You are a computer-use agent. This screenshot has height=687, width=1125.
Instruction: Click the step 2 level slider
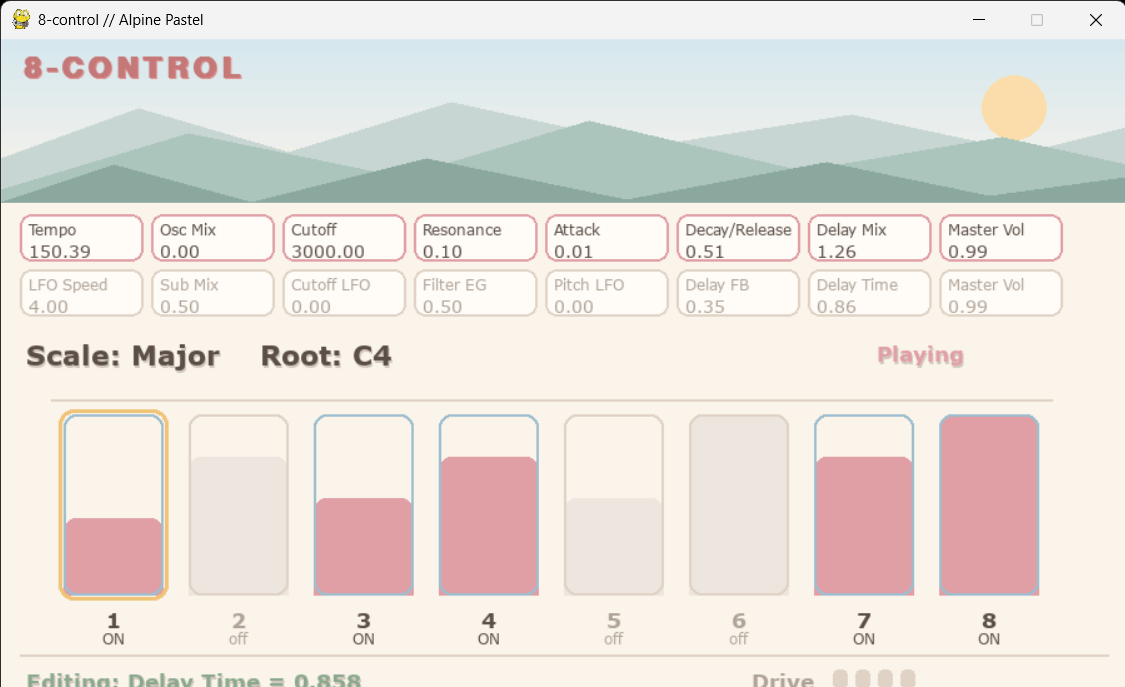pos(238,505)
